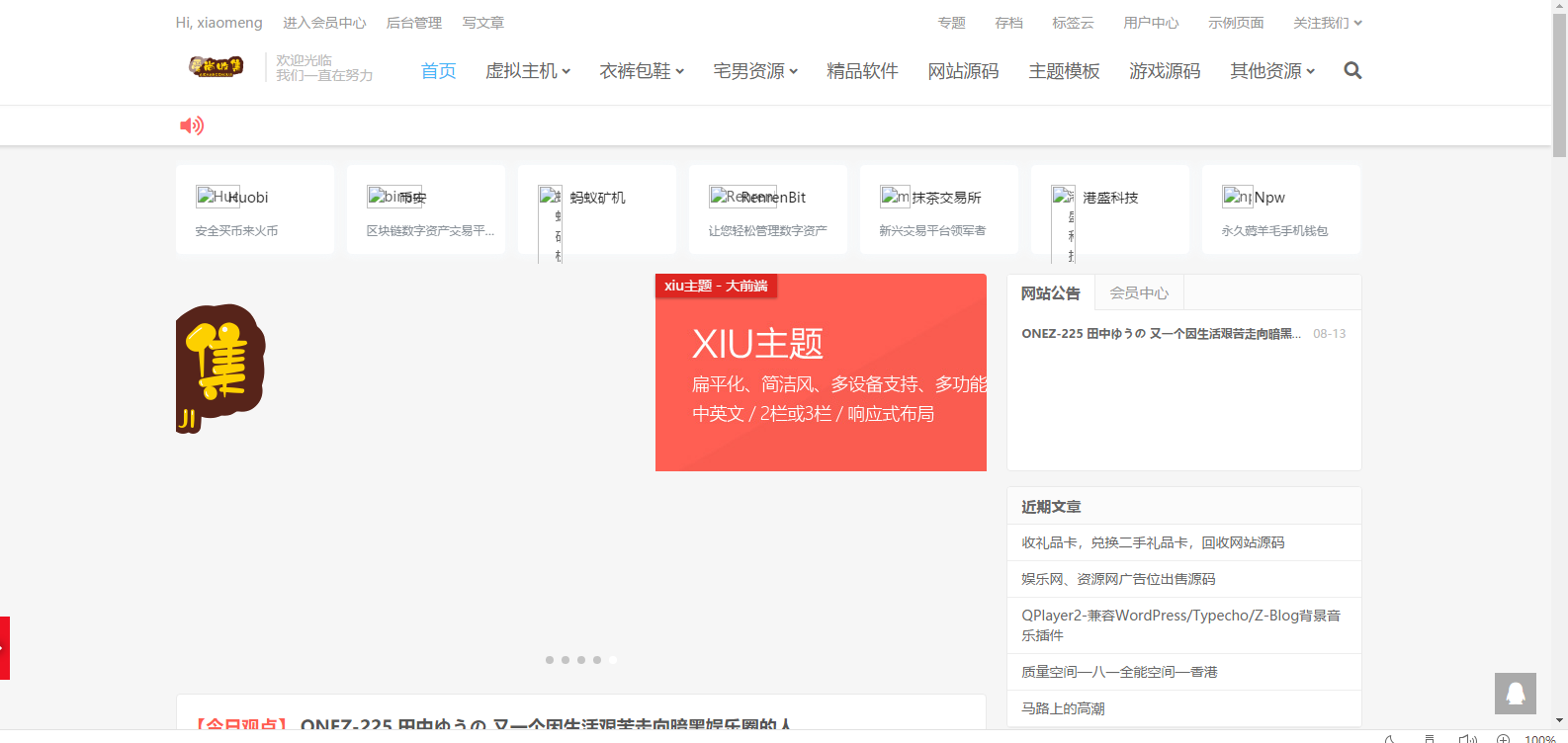Click the zoom plus icon beside 100%
Image resolution: width=1568 pixels, height=743 pixels.
[1503, 738]
